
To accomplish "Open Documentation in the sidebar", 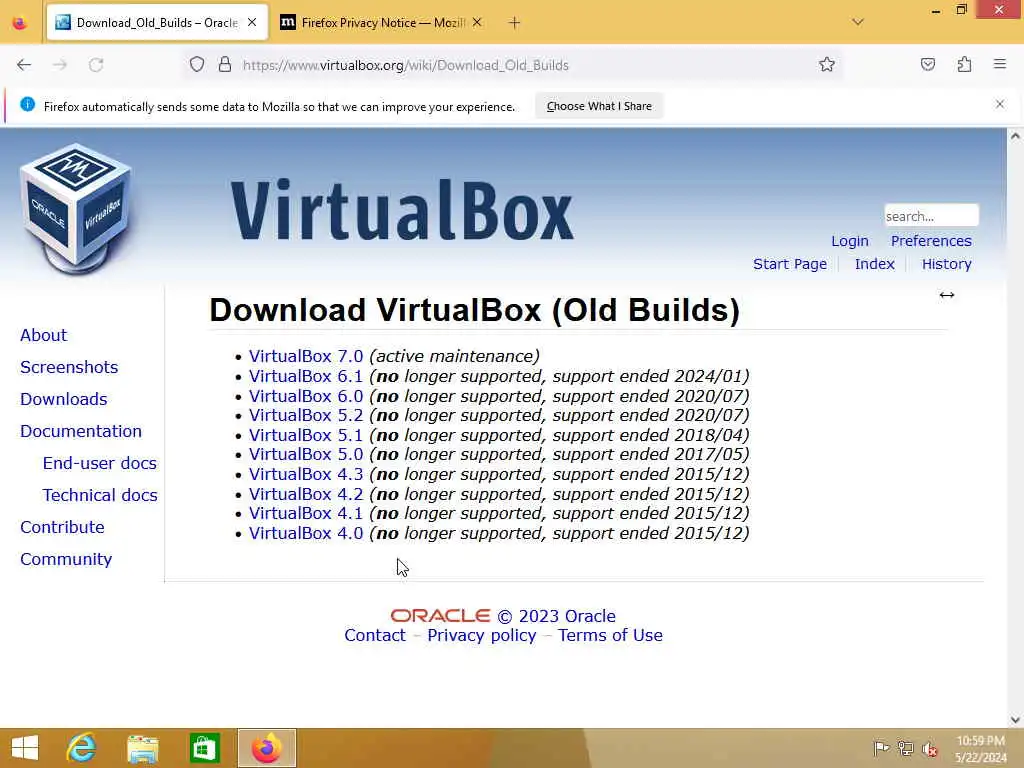I will 80,431.
